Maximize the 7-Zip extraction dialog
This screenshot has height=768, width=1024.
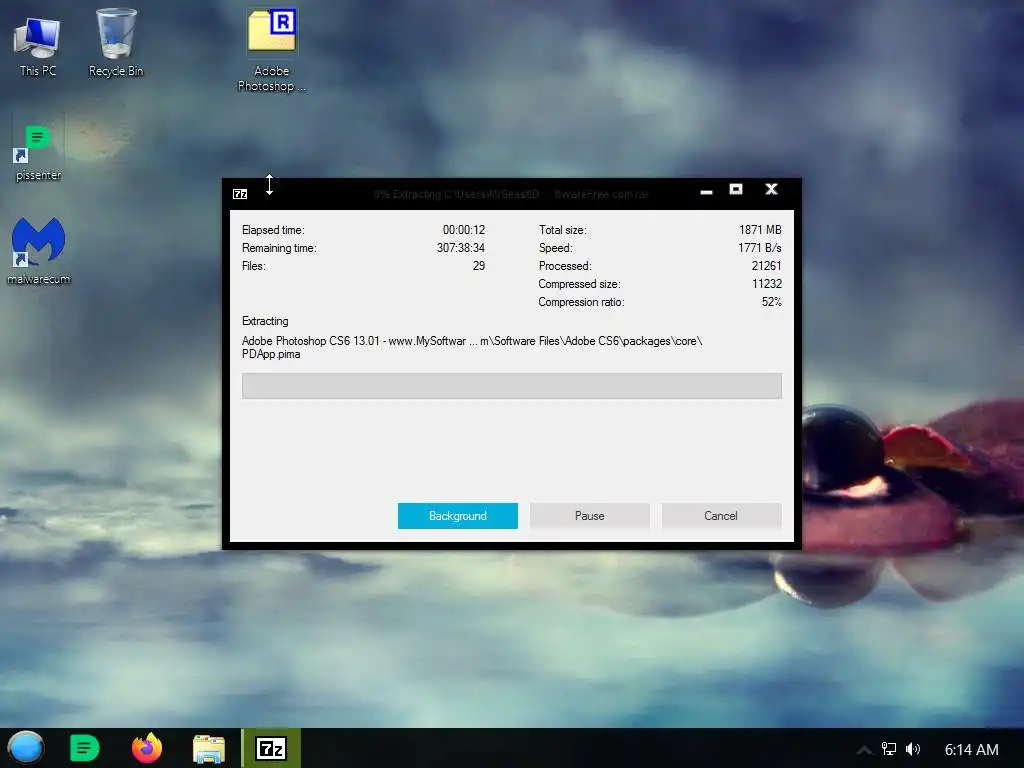[x=736, y=189]
